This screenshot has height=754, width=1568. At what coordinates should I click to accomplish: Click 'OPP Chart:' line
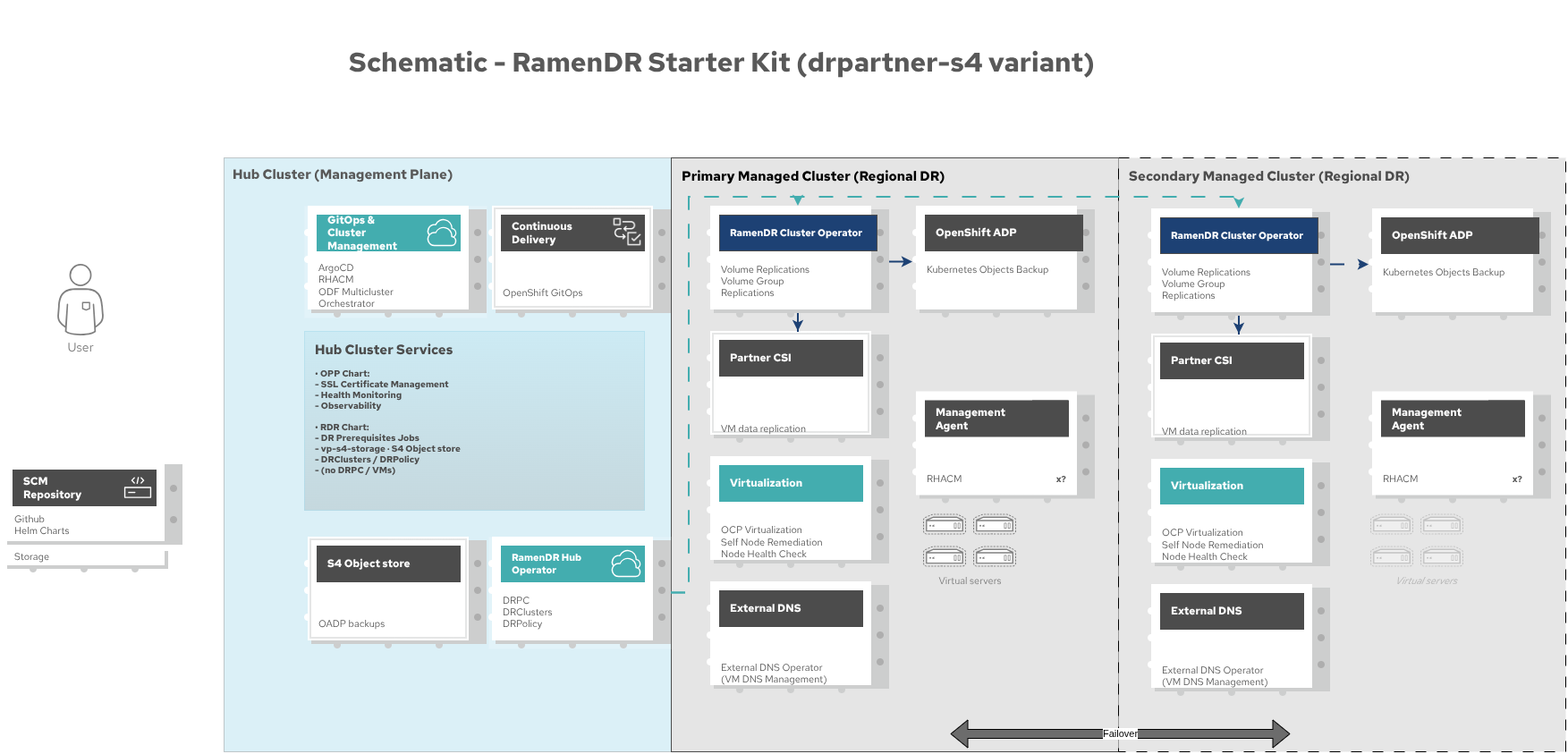click(x=343, y=373)
